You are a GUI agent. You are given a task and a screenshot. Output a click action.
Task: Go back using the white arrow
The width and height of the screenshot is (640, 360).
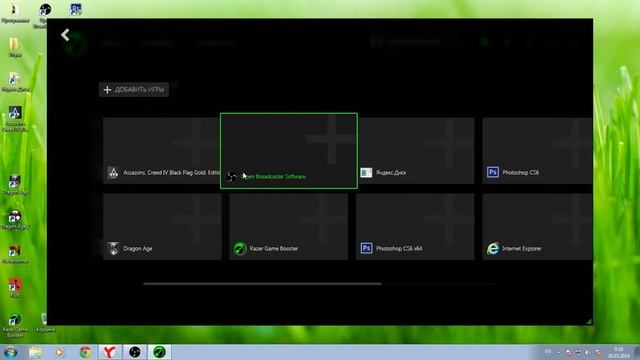(65, 35)
